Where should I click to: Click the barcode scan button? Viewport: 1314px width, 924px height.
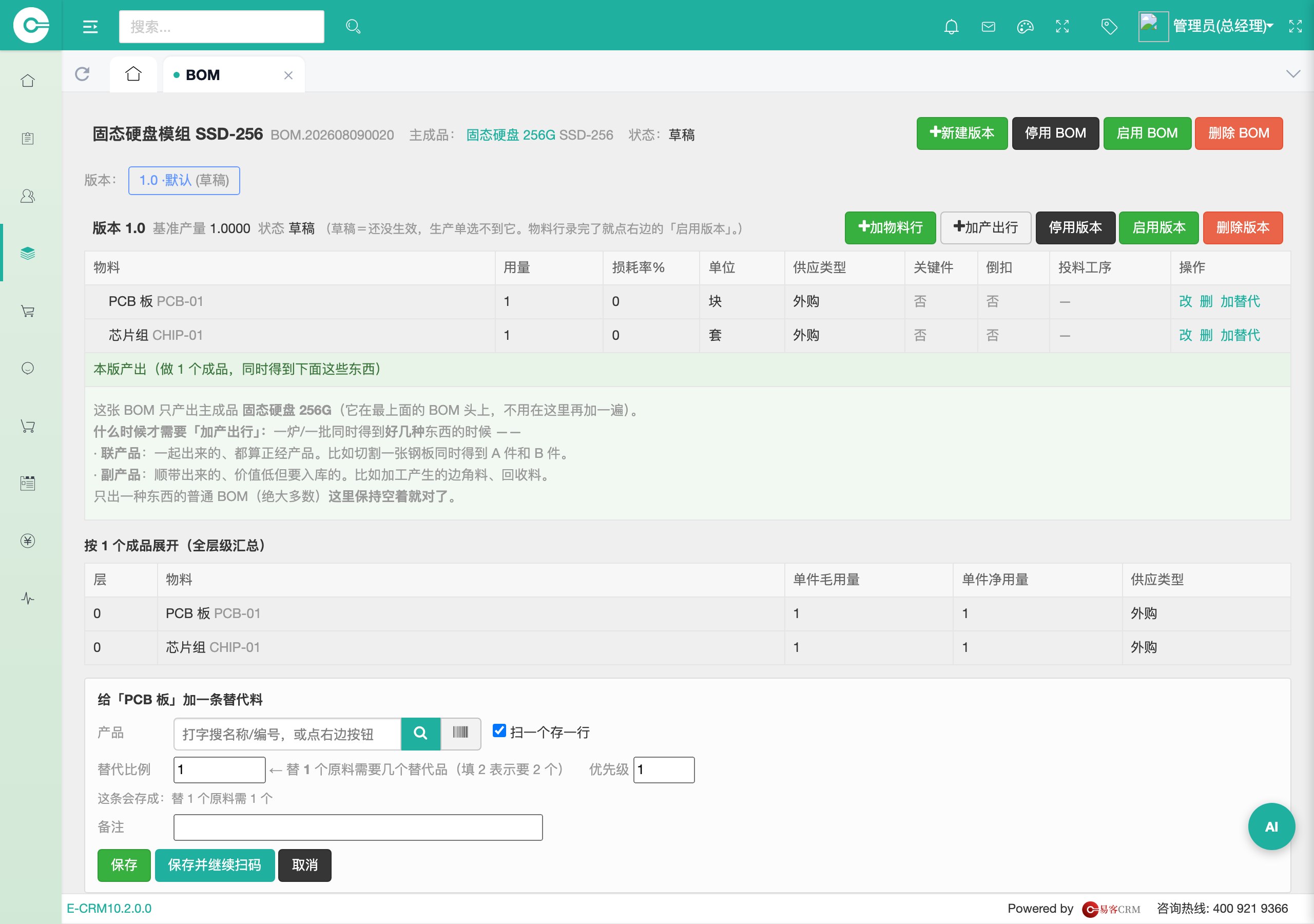coord(461,734)
